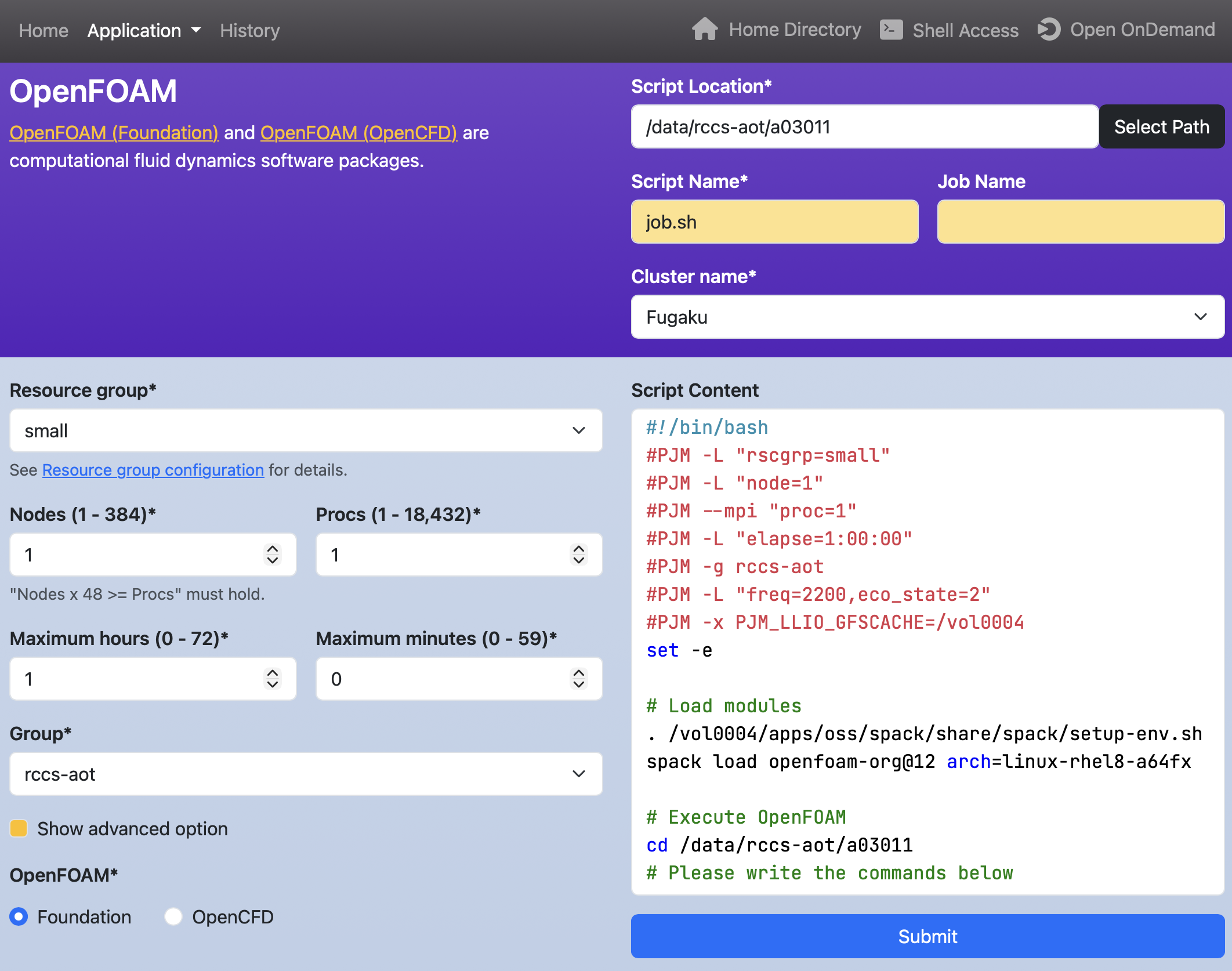Click the PJM_LLIO_GFSCACHE script line

(x=835, y=622)
